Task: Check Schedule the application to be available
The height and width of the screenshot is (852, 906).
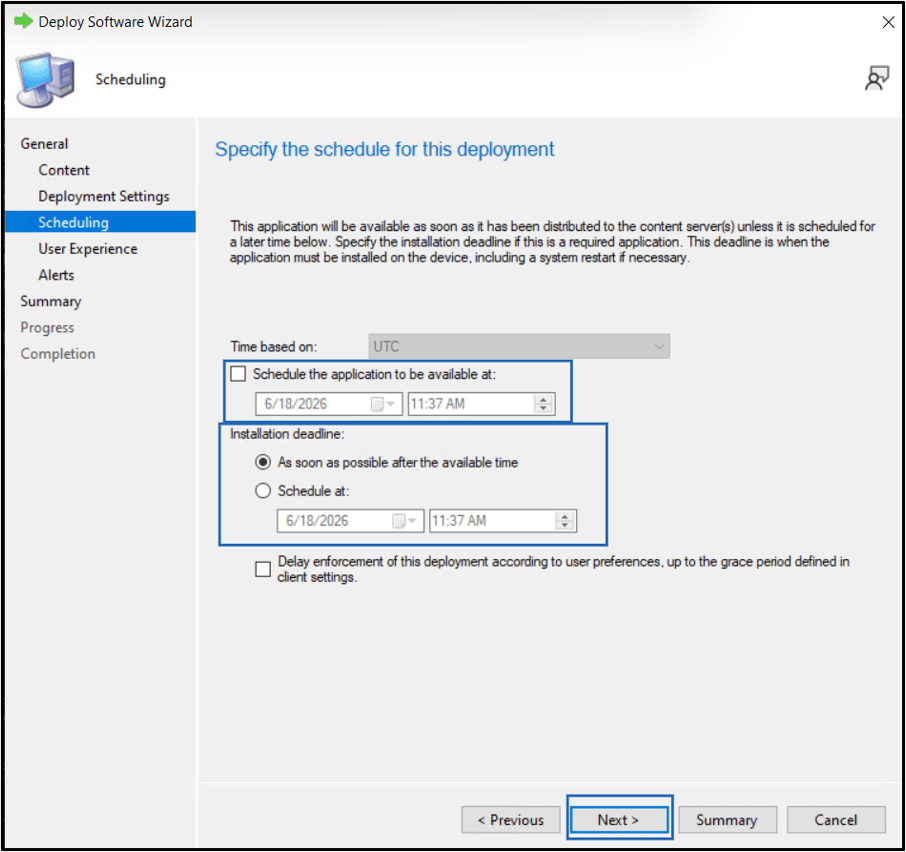Action: (238, 374)
